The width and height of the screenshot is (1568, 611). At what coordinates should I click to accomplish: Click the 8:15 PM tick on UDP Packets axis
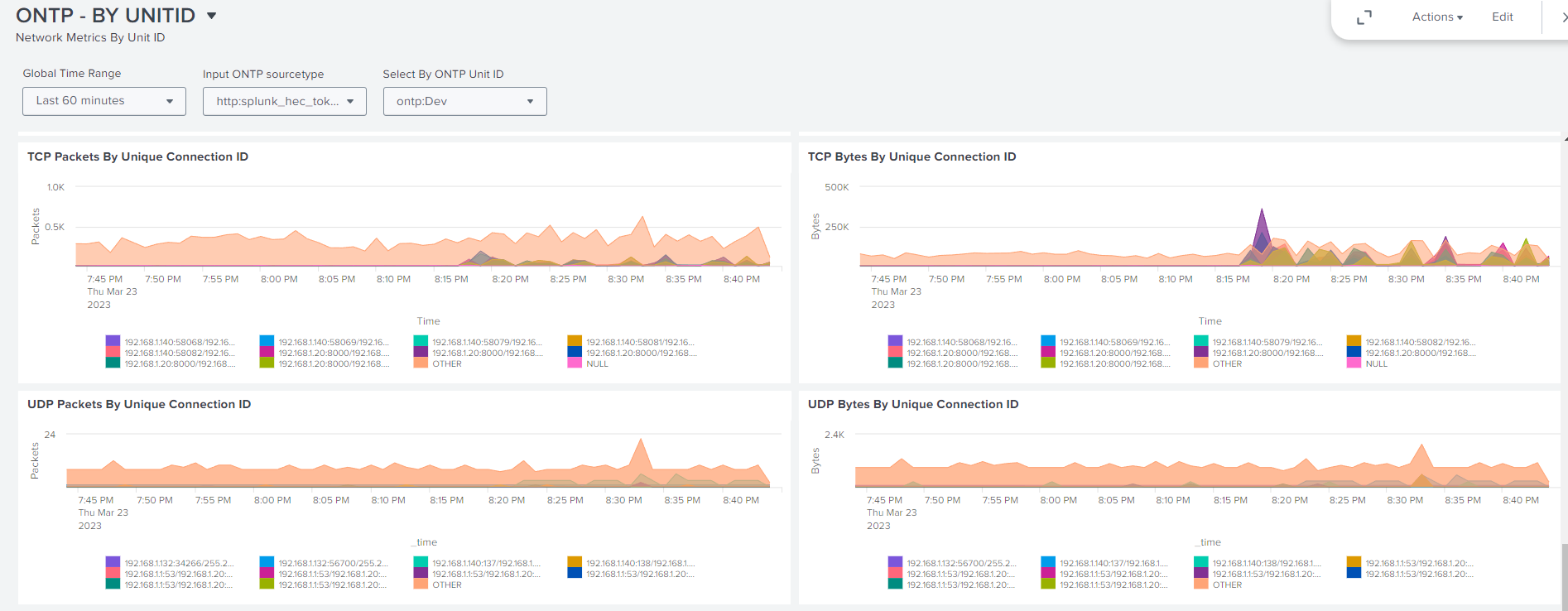click(447, 500)
